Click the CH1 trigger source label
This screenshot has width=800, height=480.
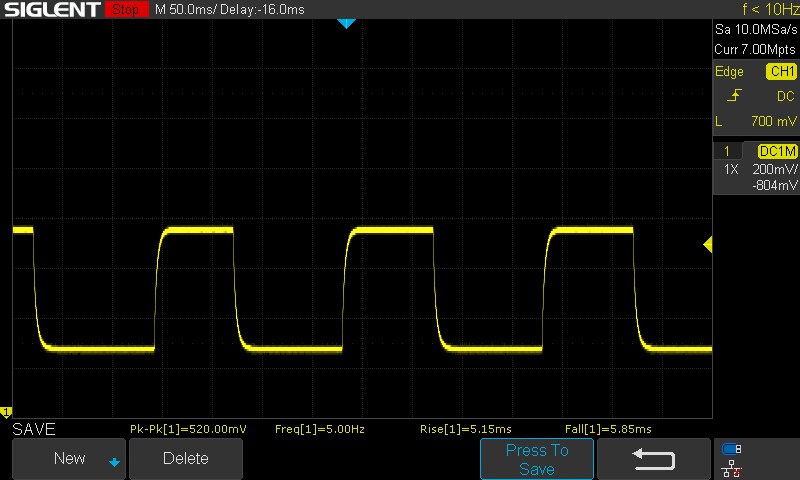pos(782,71)
